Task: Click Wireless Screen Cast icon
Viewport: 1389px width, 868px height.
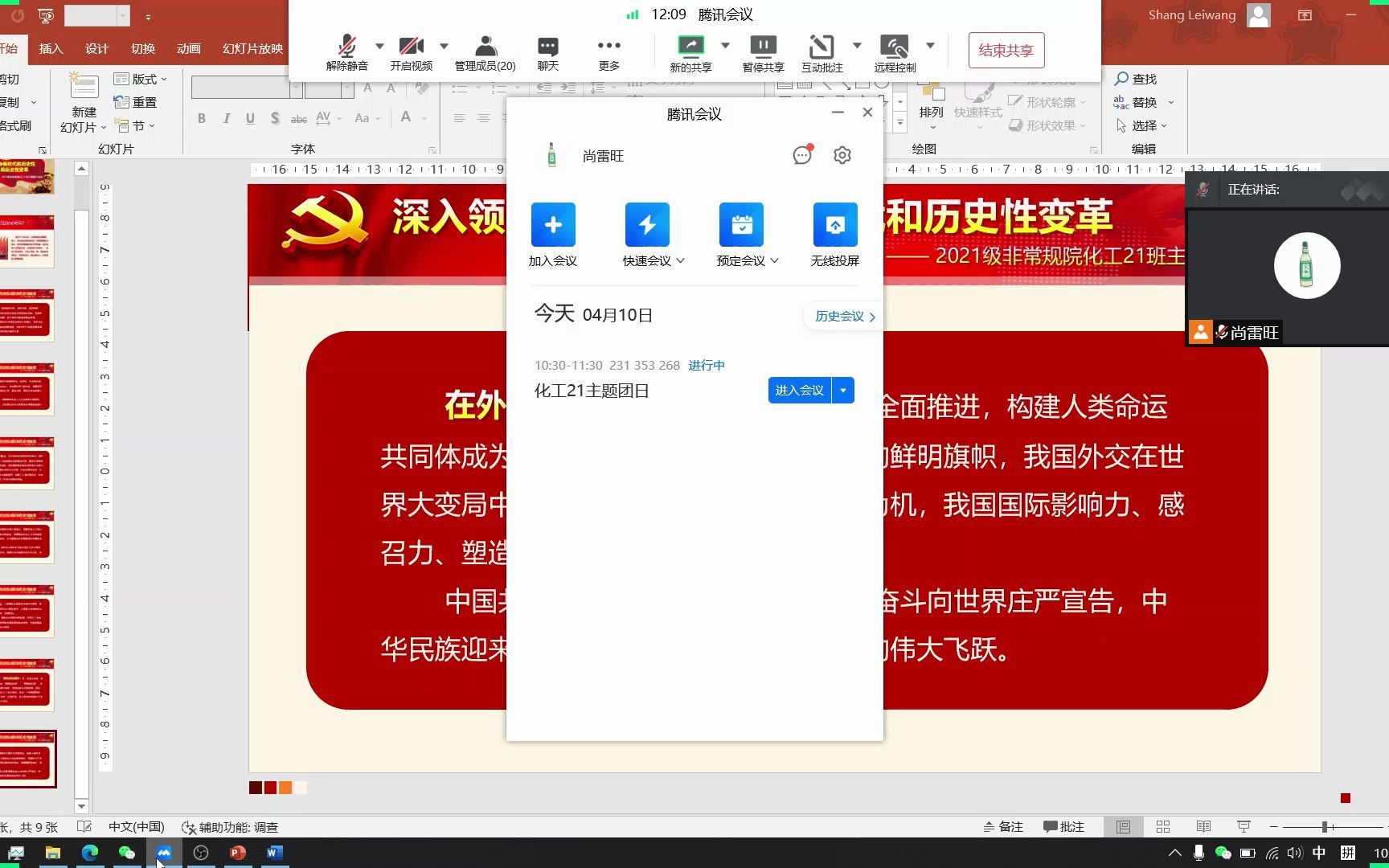Action: coord(835,225)
